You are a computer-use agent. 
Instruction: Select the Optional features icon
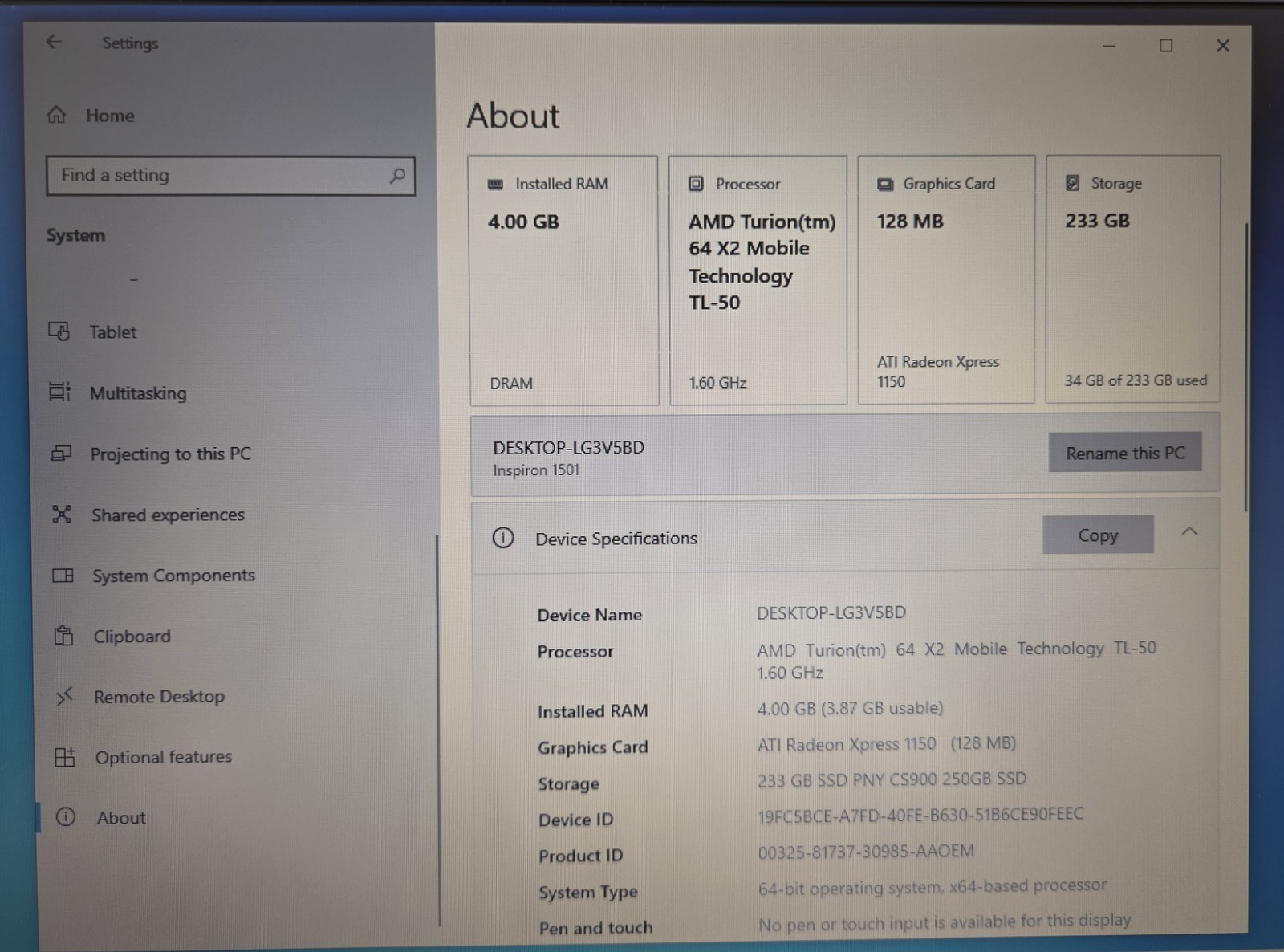65,756
